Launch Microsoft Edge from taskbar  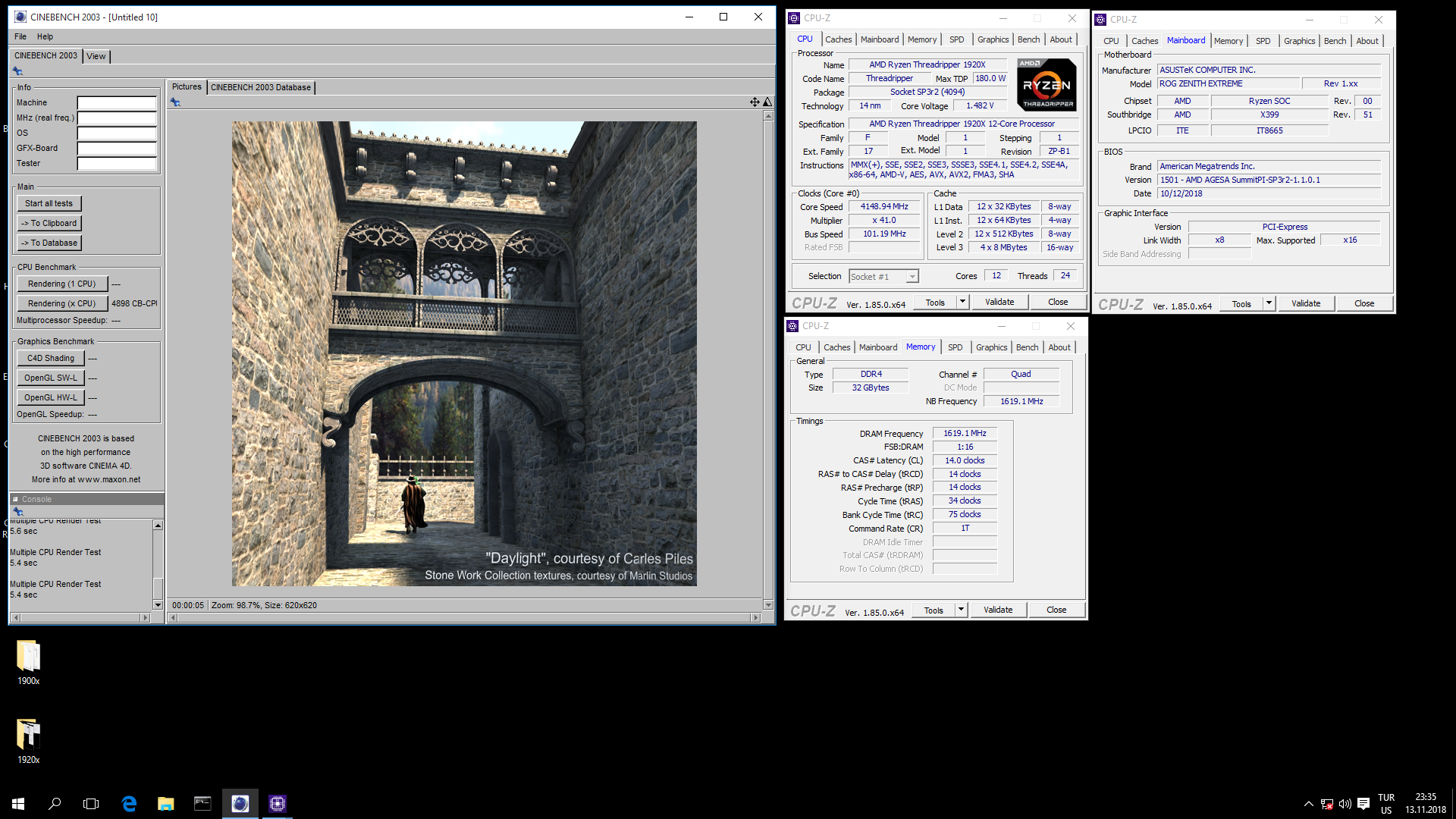coord(129,804)
